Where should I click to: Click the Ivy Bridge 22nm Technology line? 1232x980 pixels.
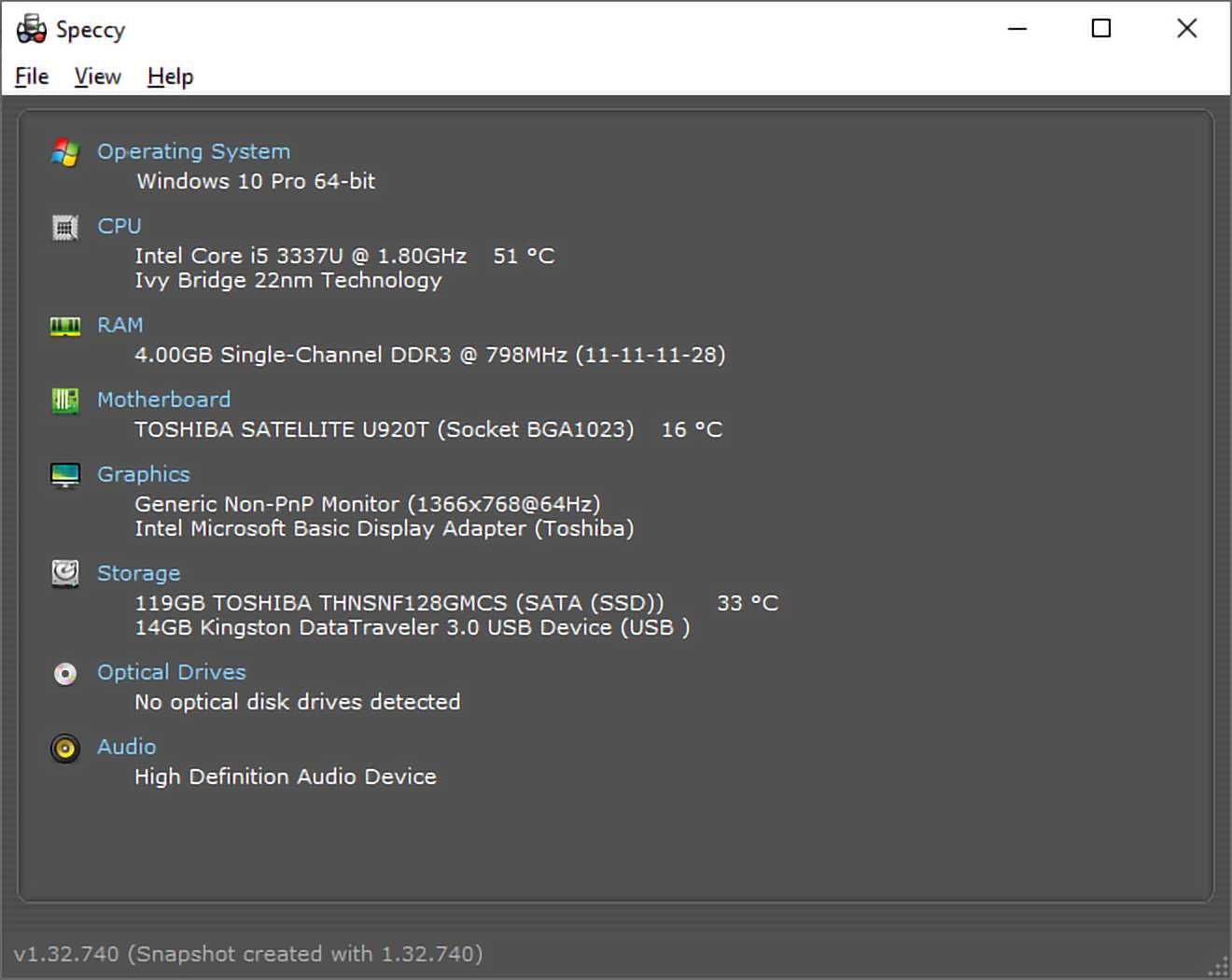pos(288,280)
